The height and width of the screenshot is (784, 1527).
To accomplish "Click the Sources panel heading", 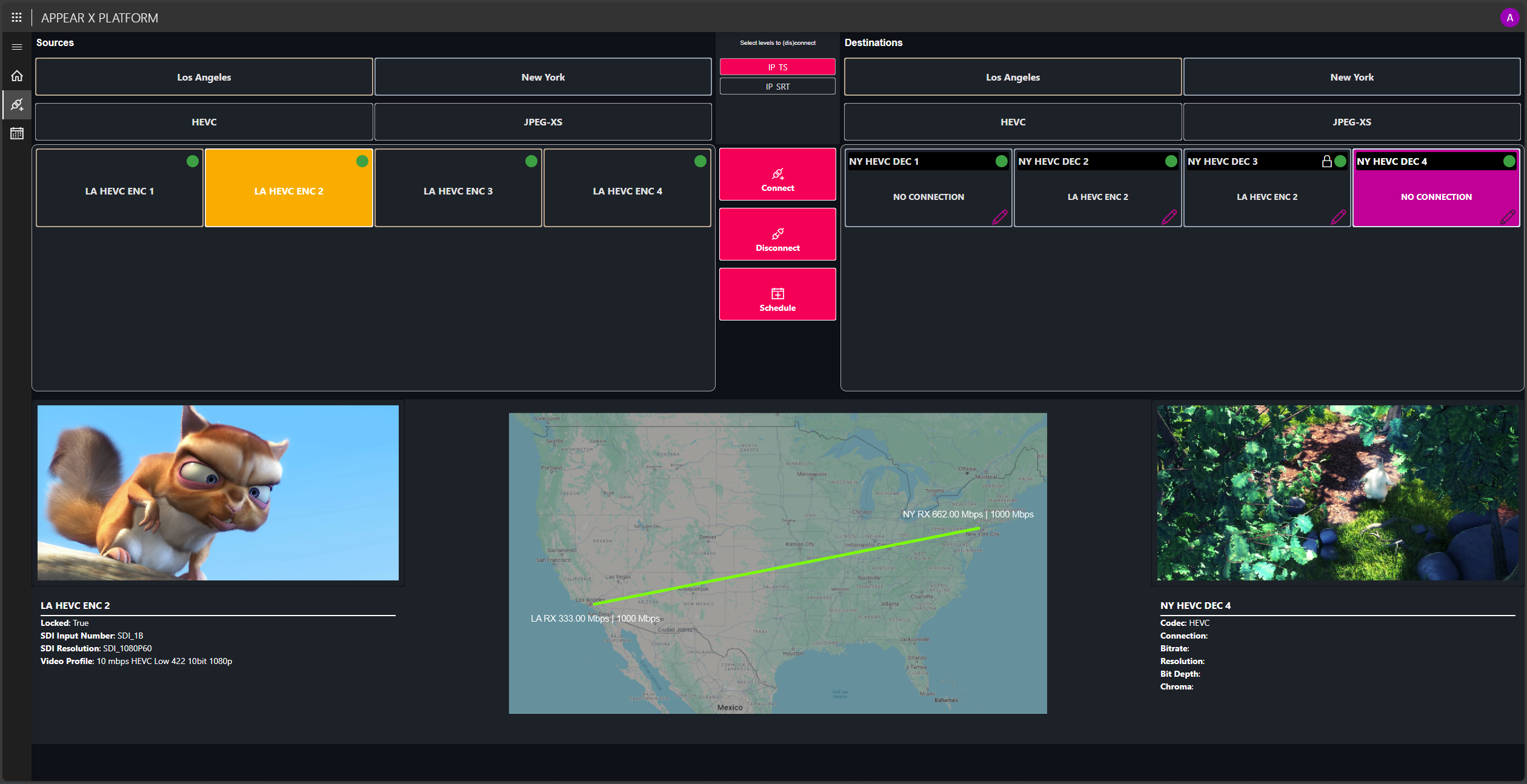I will 55,42.
